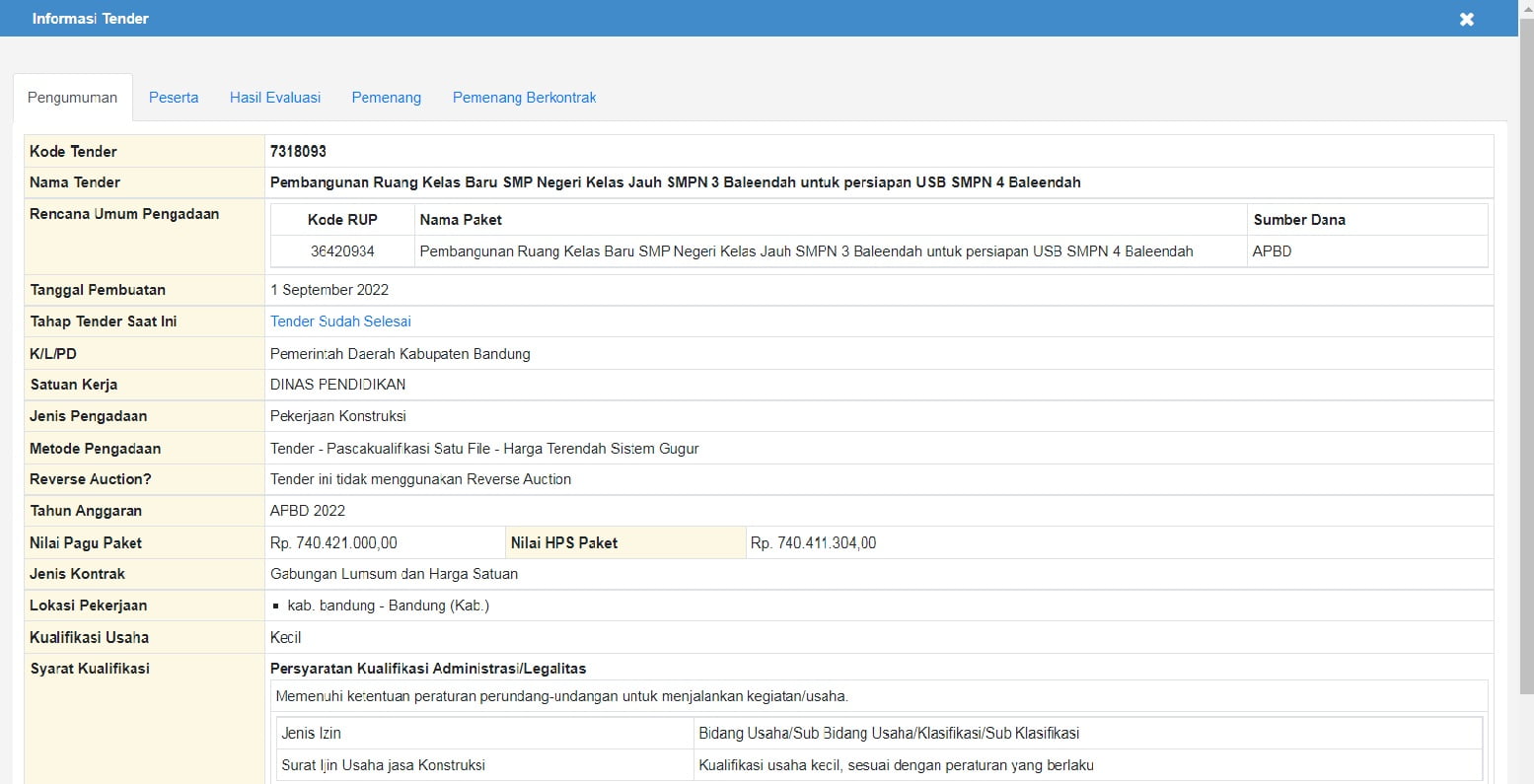
Task: Click the APBD cell under Sumber Dana
Action: 1272,251
